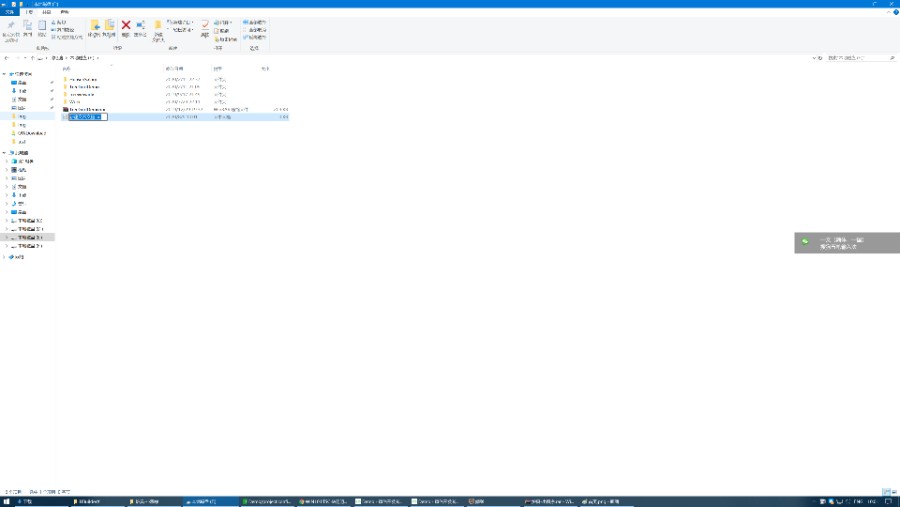
Task: Switch to the View (查看) ribbon tab
Action: (64, 11)
